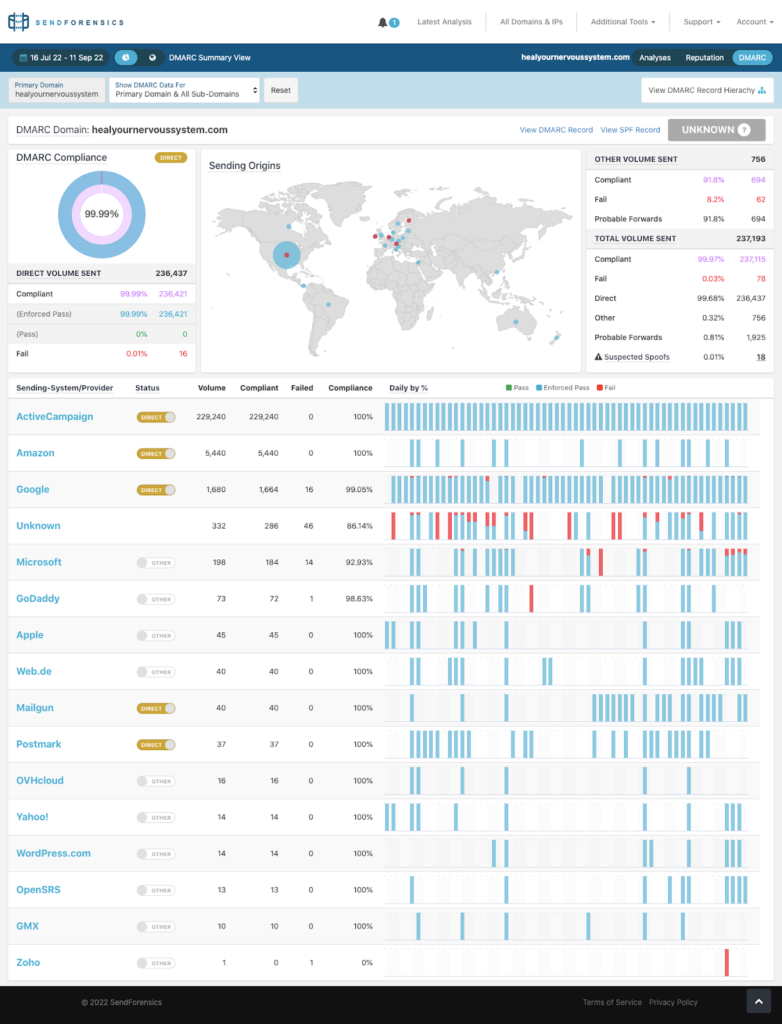The image size is (782, 1024).
Task: Open Terms of Service in the footer
Action: click(612, 1002)
